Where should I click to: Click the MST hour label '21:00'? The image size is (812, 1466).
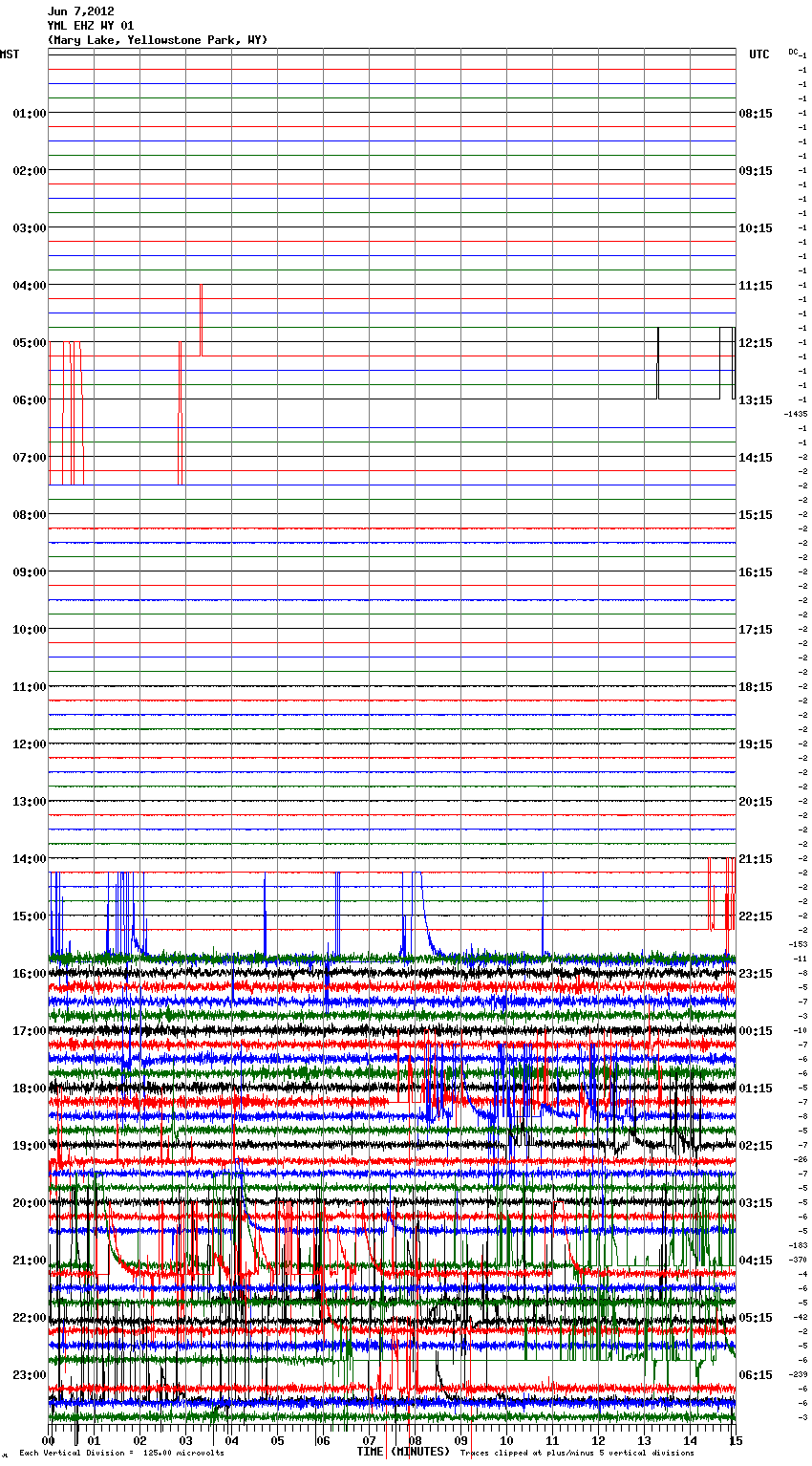(30, 1261)
